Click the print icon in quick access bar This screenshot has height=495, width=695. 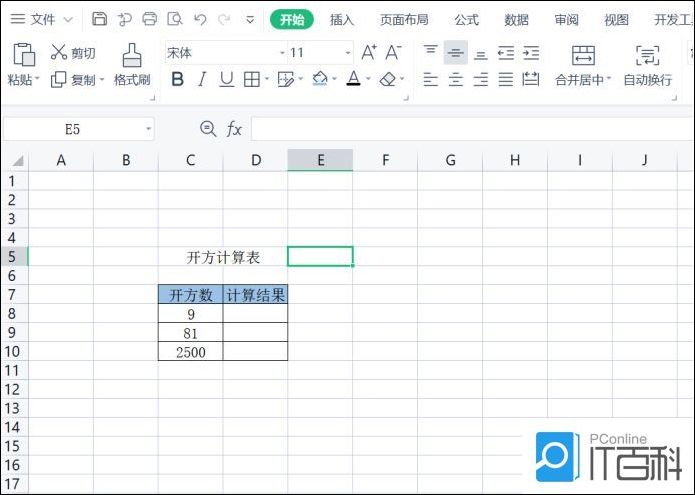[149, 19]
